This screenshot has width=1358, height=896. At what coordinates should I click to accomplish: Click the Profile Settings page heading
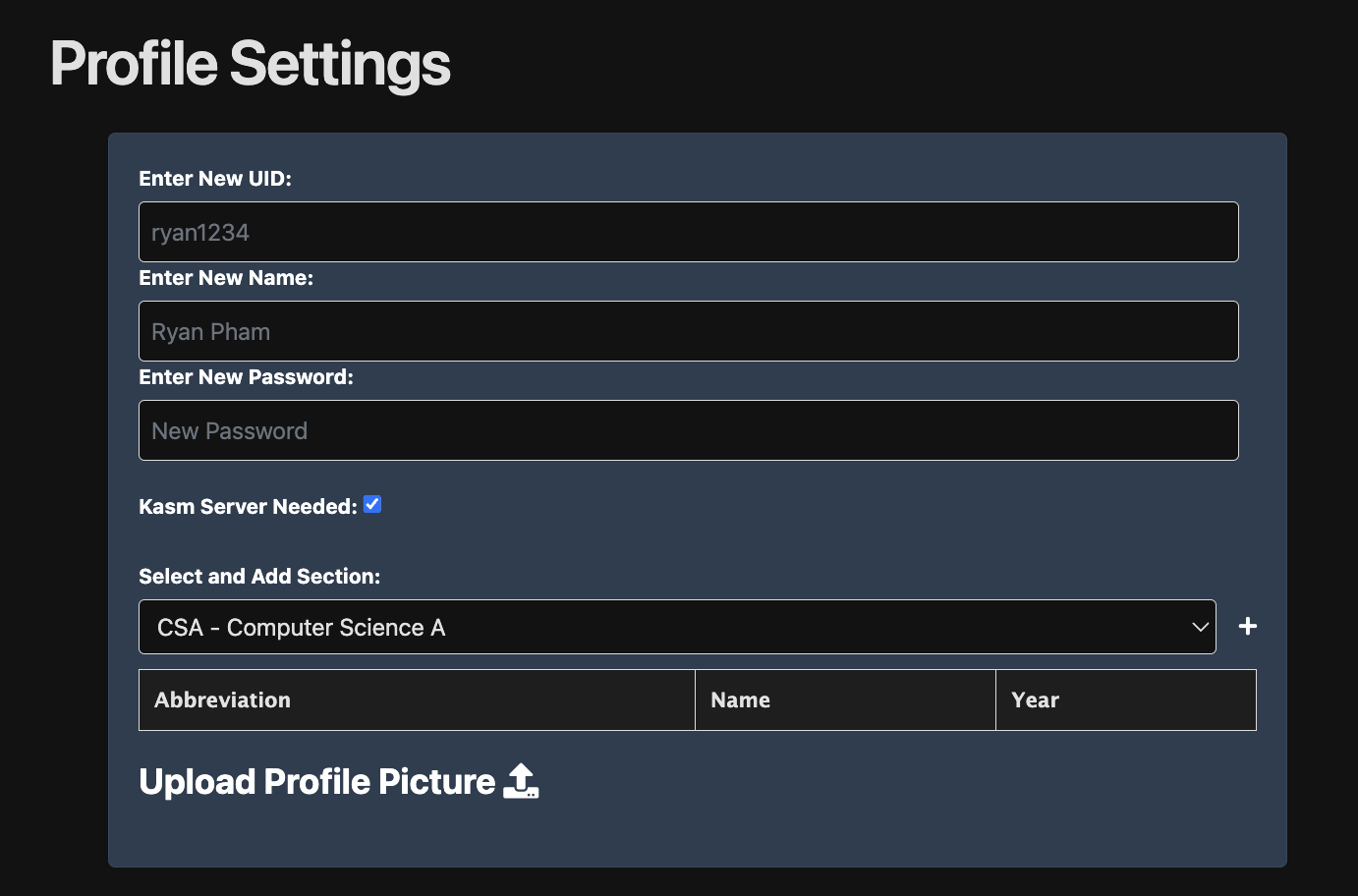[x=251, y=64]
